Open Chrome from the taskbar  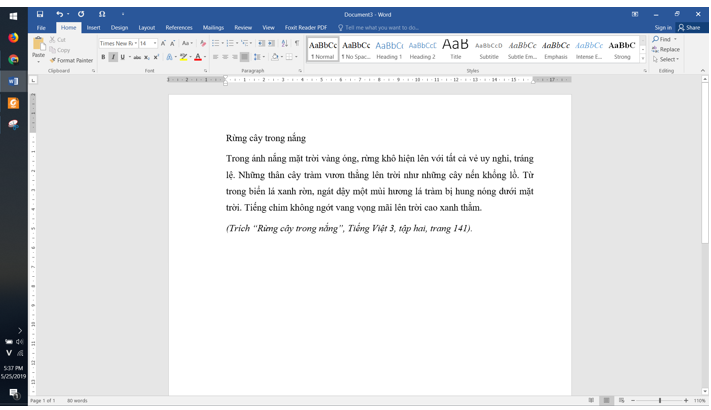pyautogui.click(x=13, y=59)
